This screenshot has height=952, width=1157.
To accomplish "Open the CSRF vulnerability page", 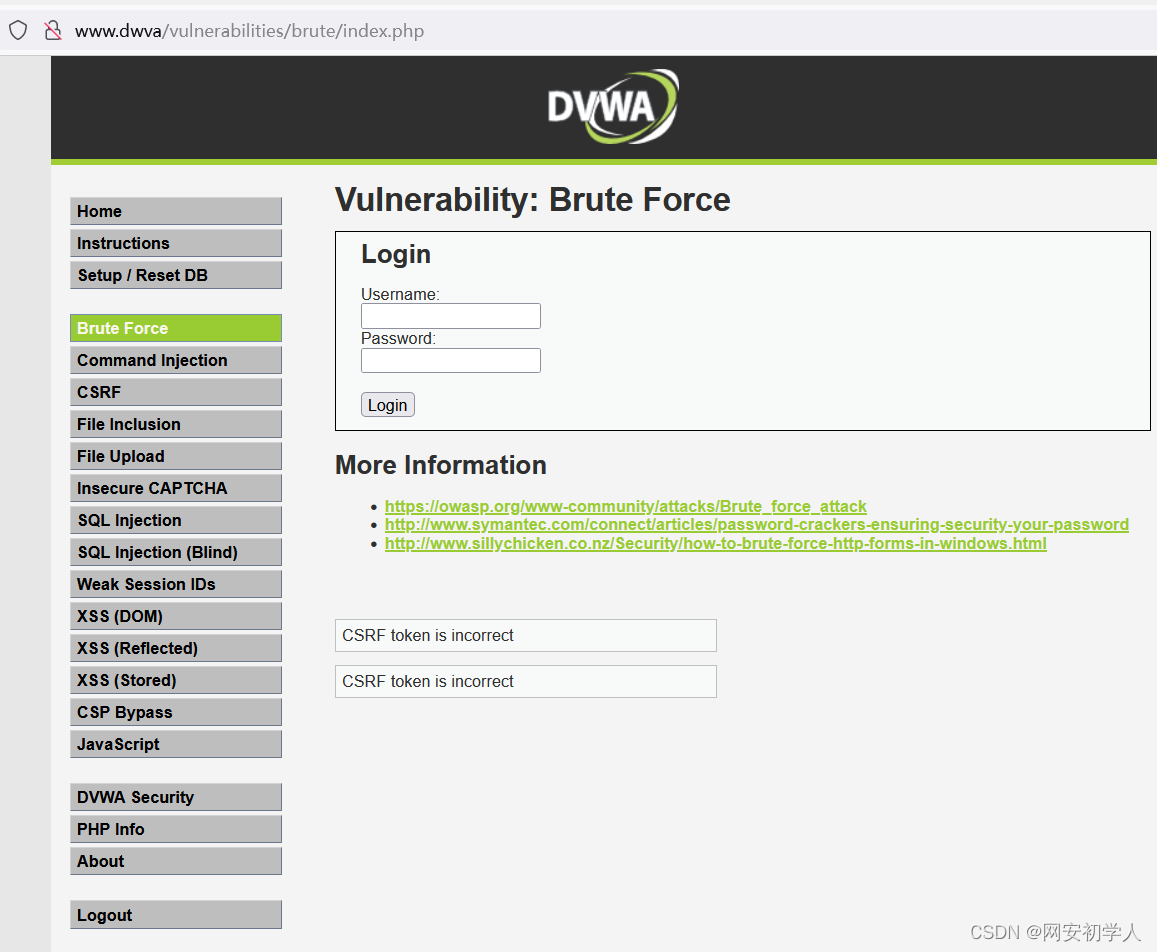I will pyautogui.click(x=176, y=392).
